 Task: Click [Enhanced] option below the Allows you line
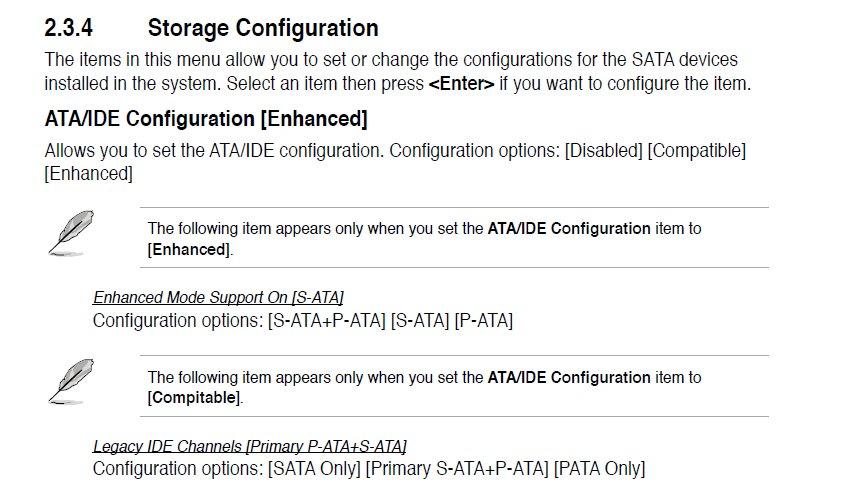coord(89,174)
